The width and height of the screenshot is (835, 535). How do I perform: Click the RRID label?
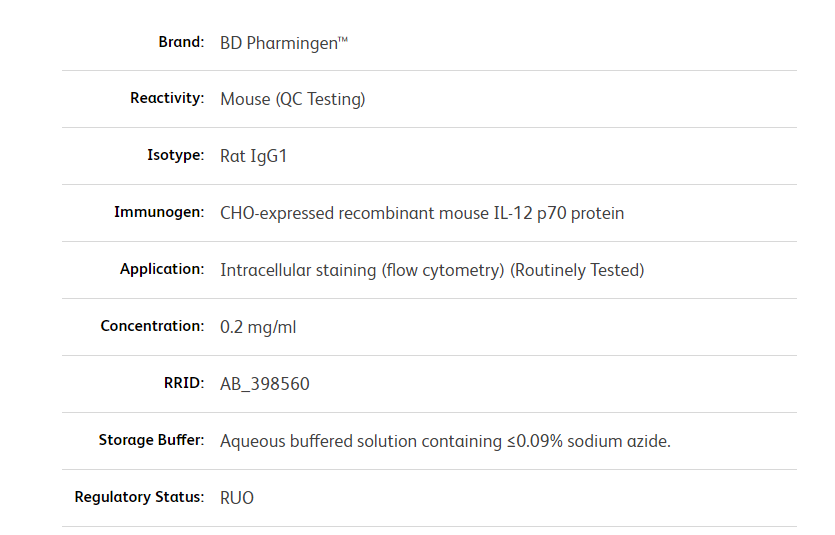[184, 383]
